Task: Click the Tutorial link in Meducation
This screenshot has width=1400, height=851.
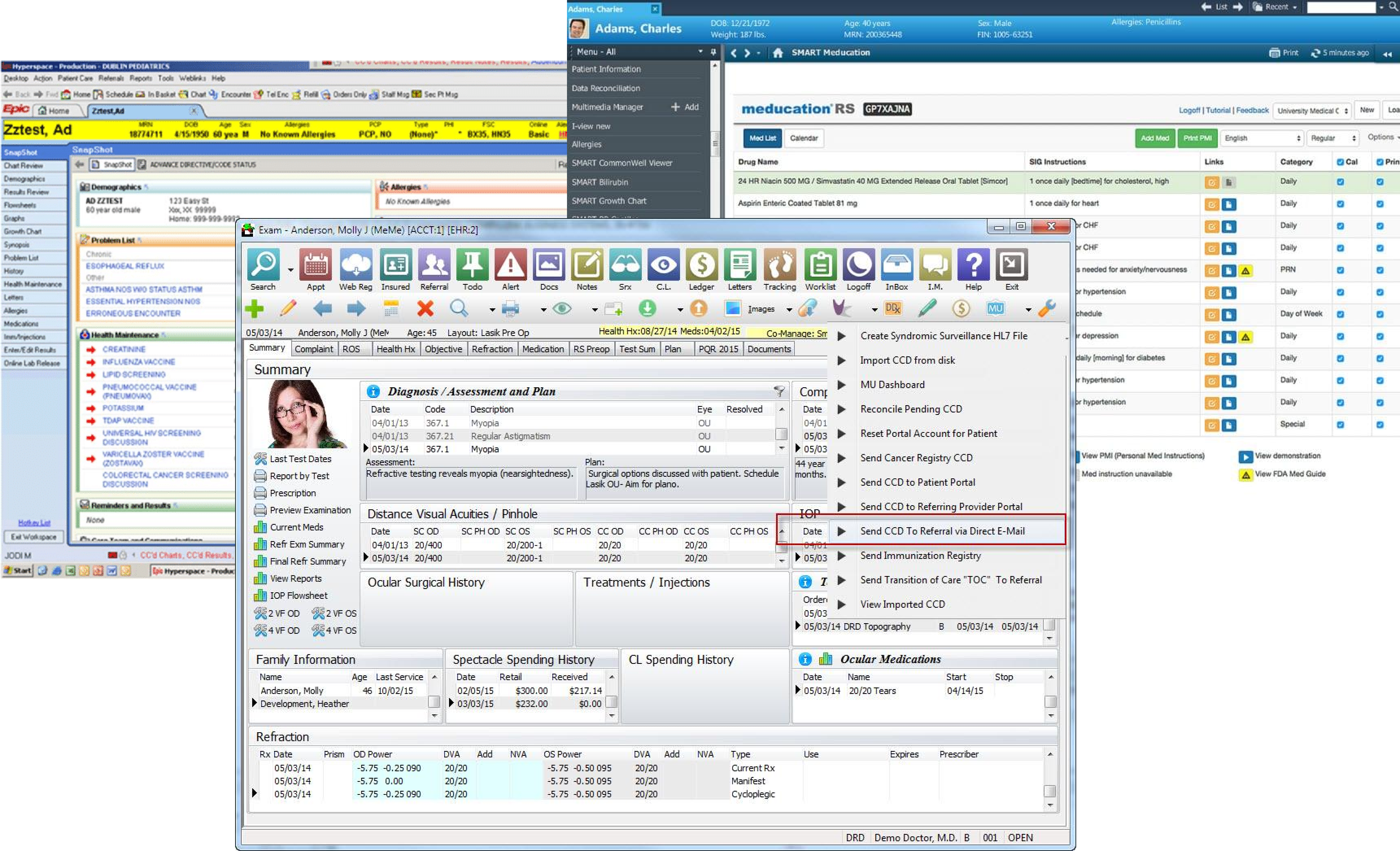Action: click(1218, 111)
